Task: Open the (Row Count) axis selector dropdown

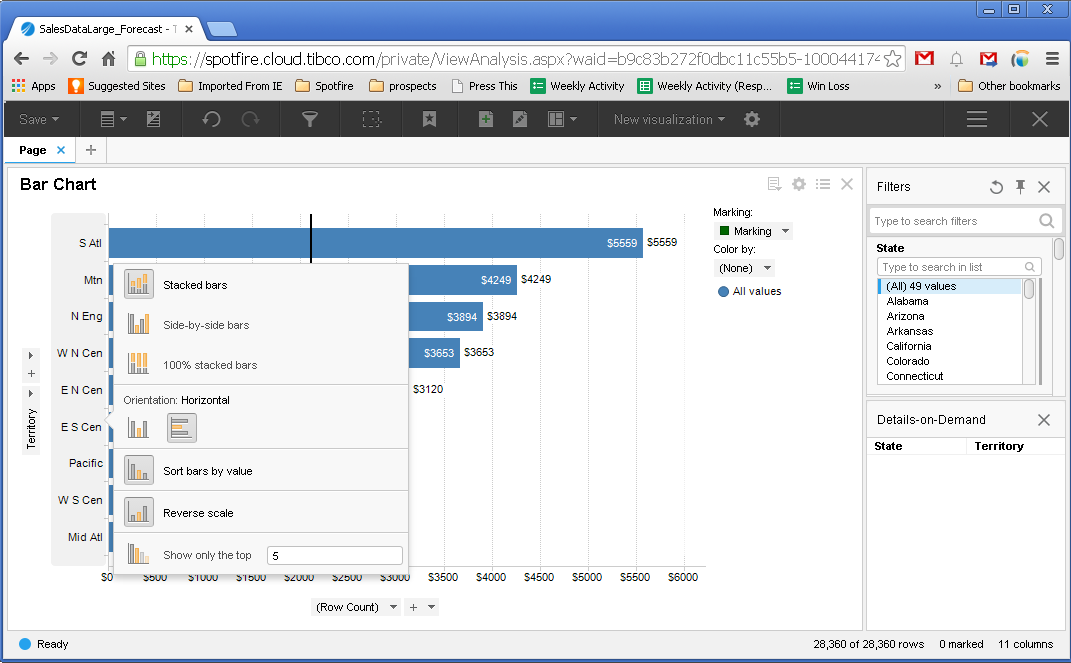Action: pos(355,606)
